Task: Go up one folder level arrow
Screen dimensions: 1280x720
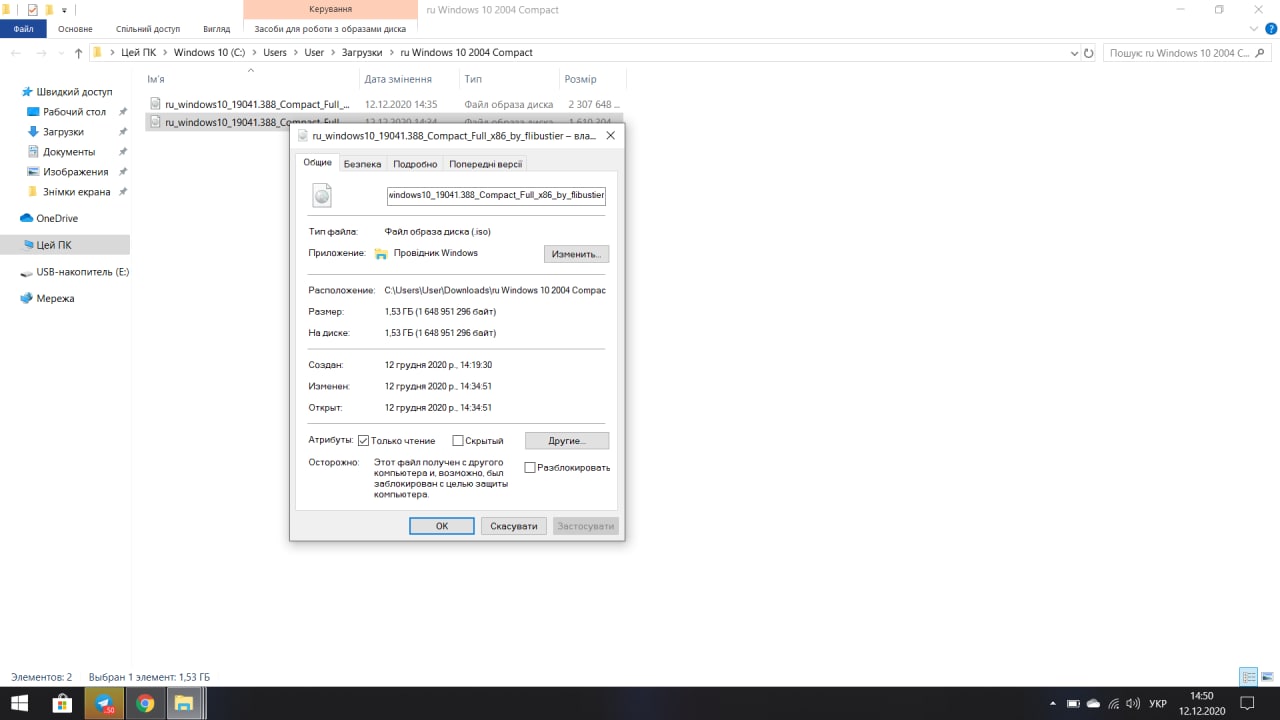Action: point(79,53)
